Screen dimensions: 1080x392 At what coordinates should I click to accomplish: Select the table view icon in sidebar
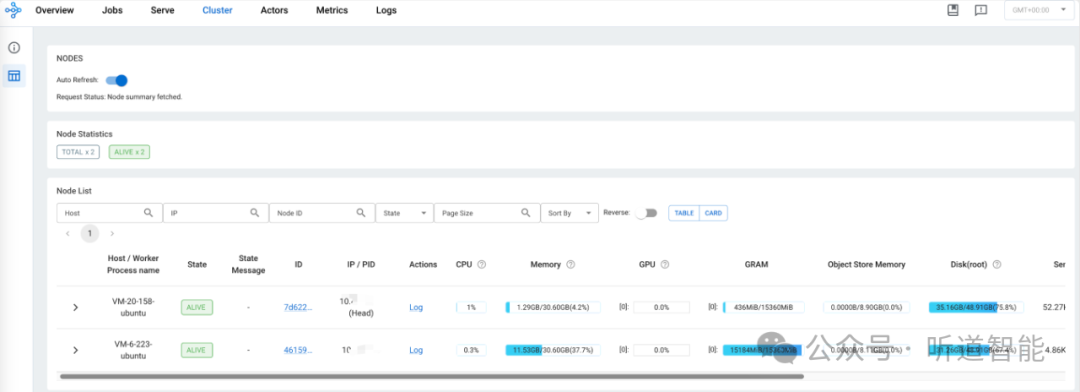click(x=14, y=76)
